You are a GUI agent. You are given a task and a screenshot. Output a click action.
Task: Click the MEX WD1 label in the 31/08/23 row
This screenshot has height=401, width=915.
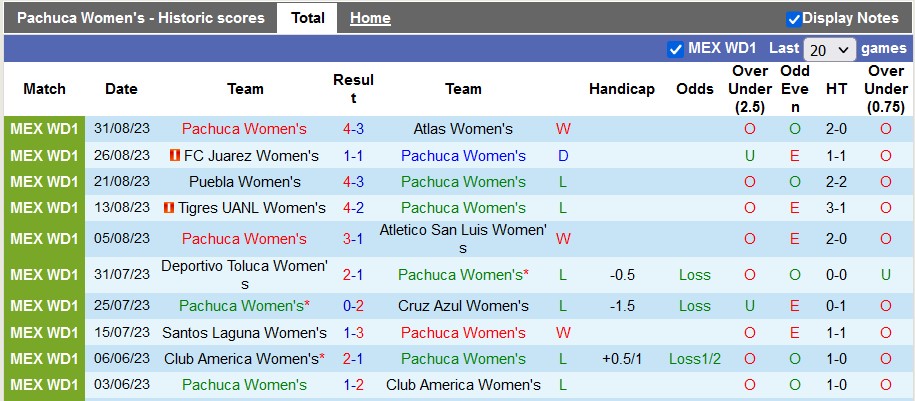[x=44, y=129]
